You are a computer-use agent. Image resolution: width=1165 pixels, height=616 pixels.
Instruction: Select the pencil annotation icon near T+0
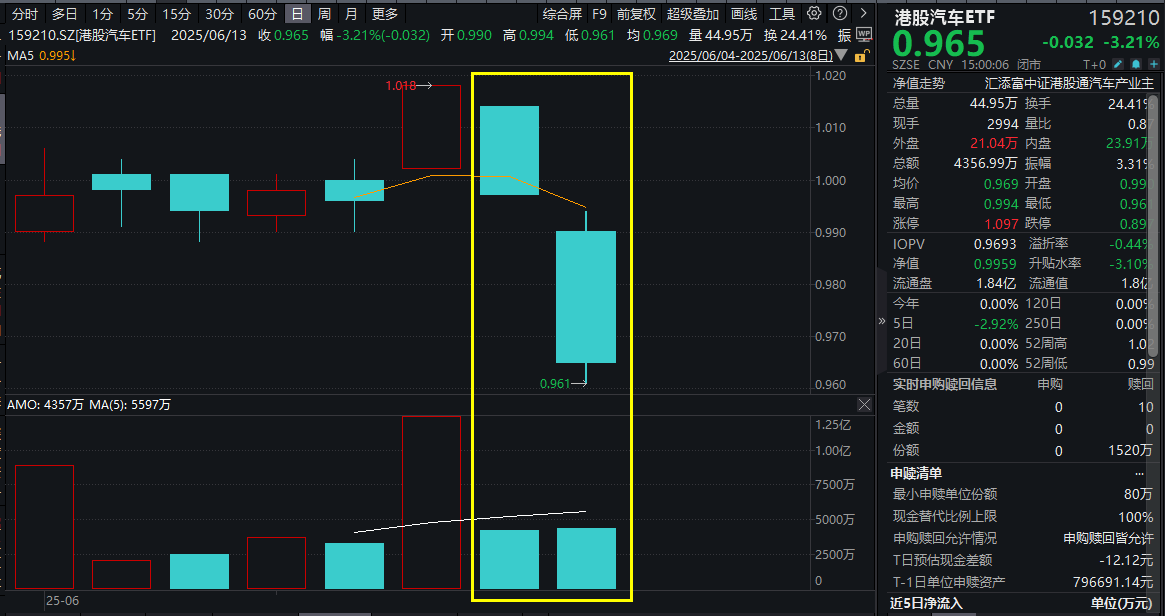[1118, 64]
